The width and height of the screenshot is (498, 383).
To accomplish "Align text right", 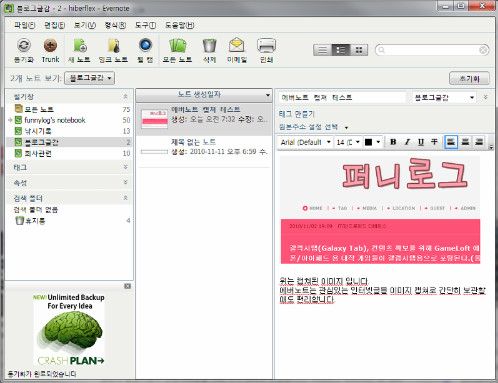I will pos(479,142).
